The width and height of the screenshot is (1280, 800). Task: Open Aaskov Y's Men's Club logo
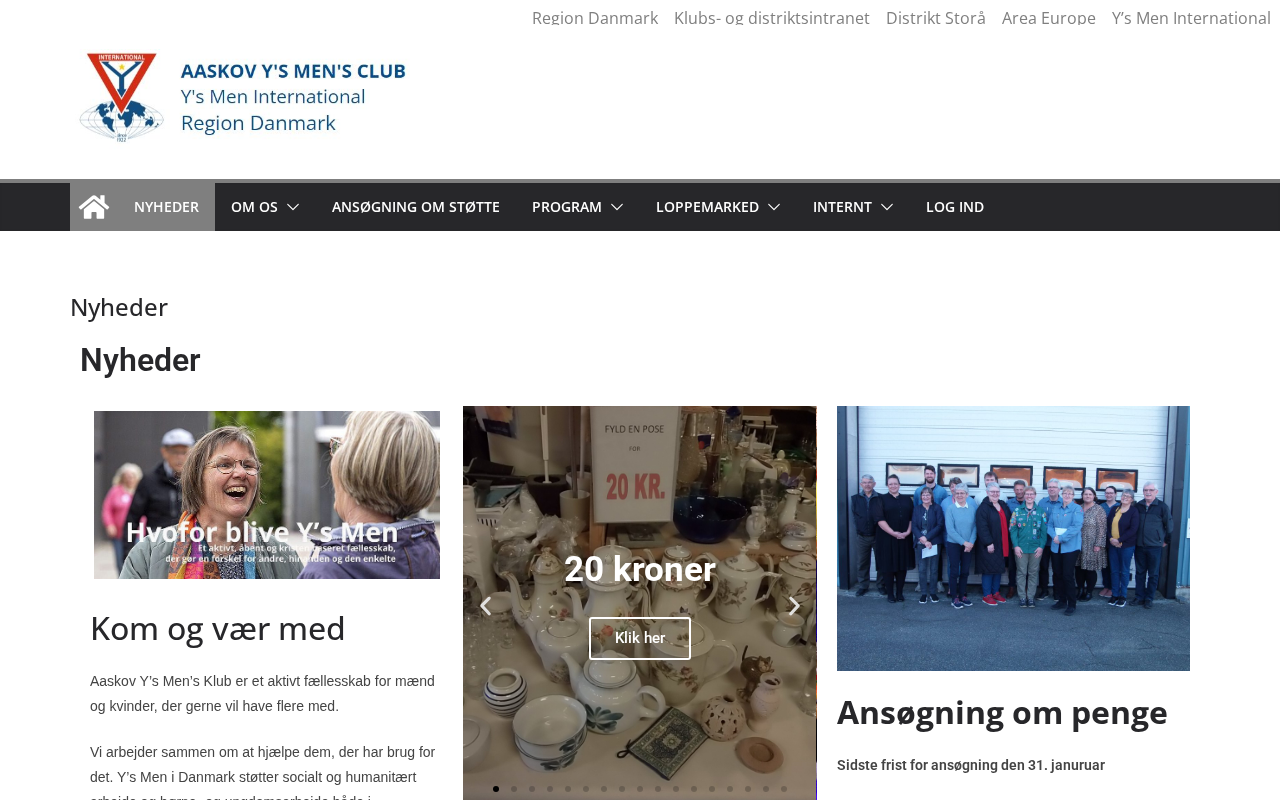243,97
